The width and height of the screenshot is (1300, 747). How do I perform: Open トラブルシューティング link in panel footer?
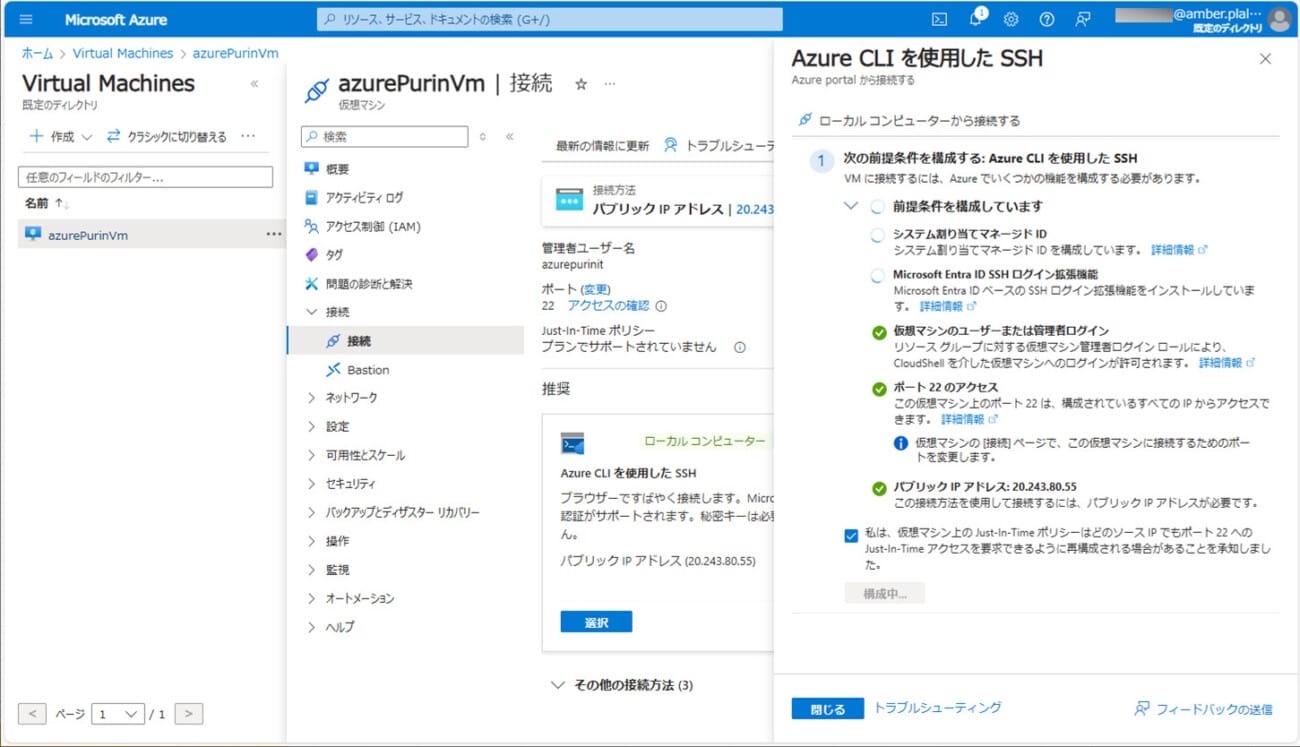(x=937, y=708)
